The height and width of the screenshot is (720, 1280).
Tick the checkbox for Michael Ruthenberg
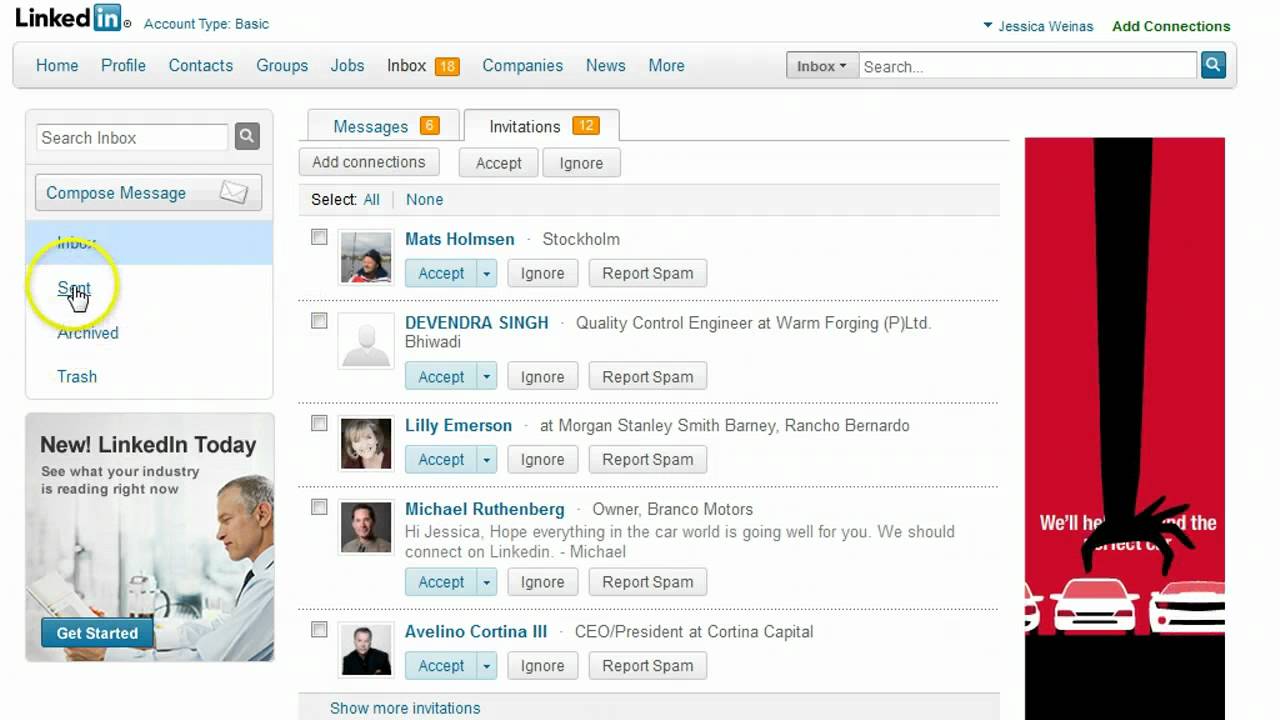[319, 507]
